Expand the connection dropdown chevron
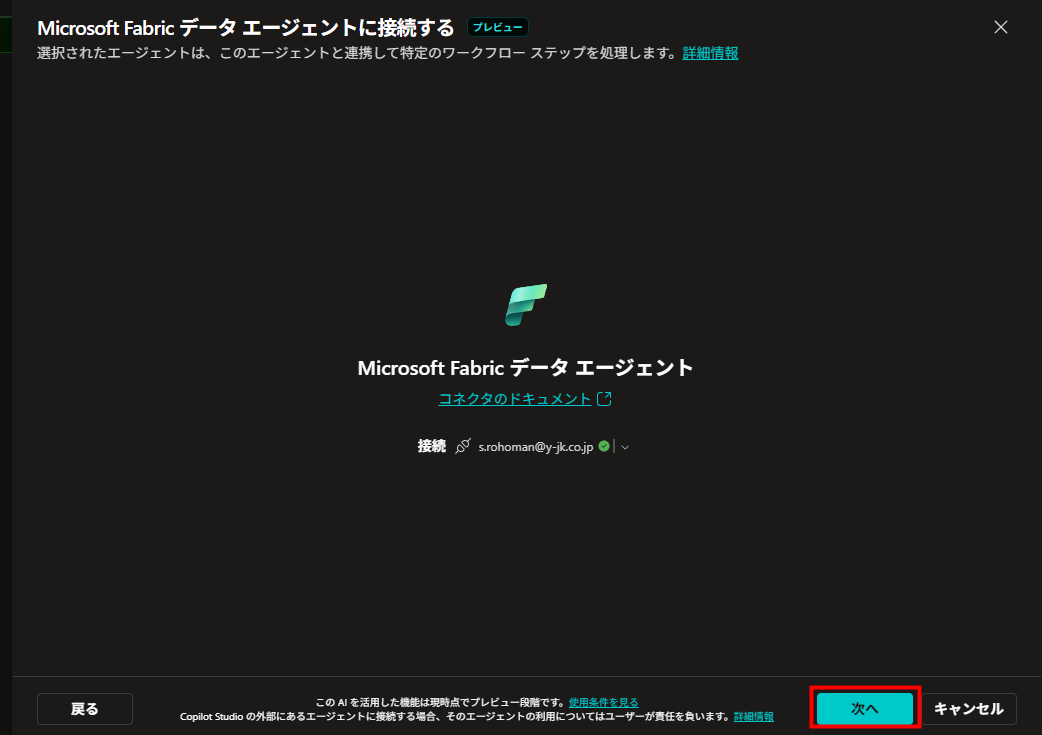The height and width of the screenshot is (735, 1042). [x=625, y=447]
